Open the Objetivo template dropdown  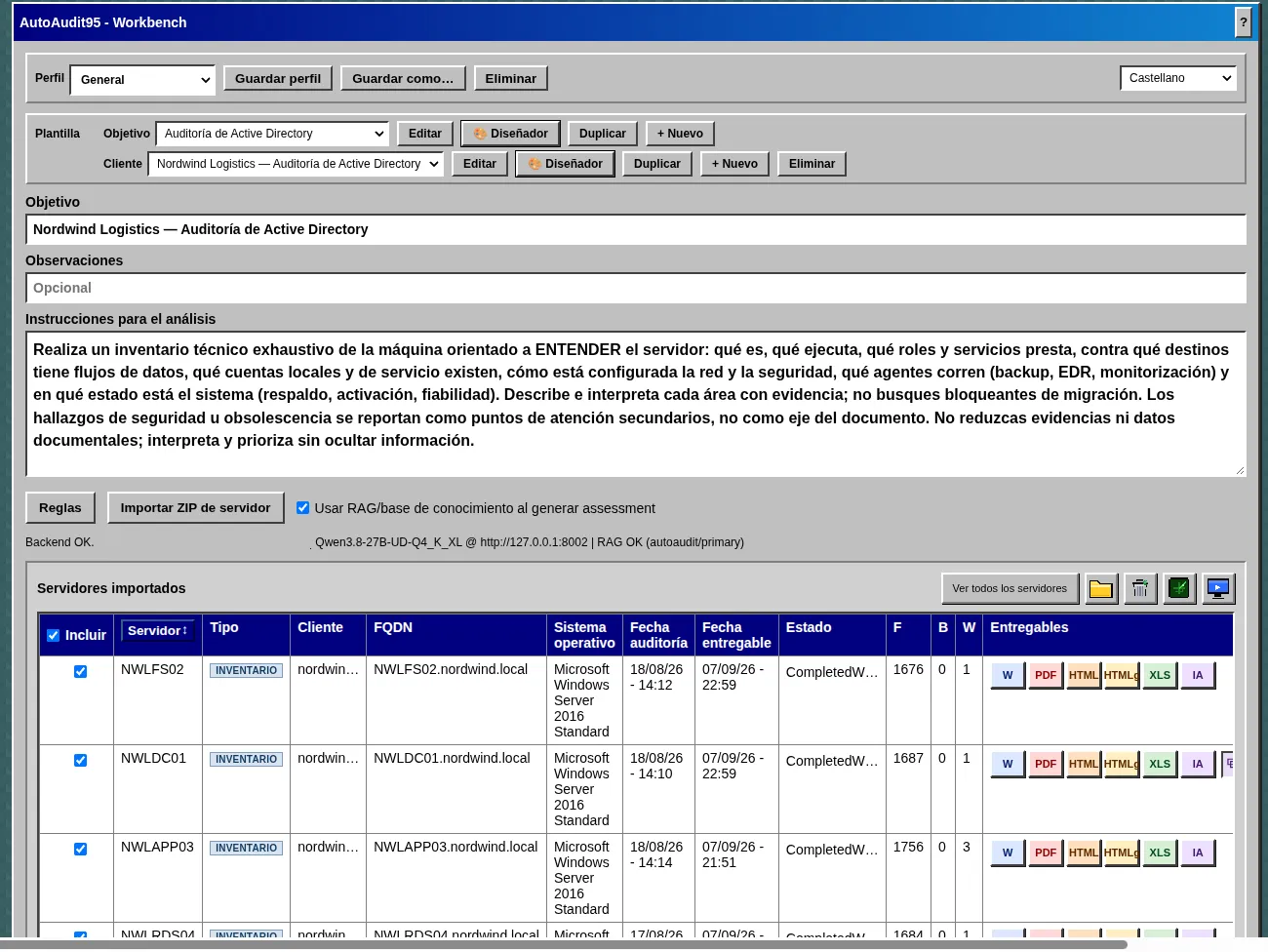point(272,134)
